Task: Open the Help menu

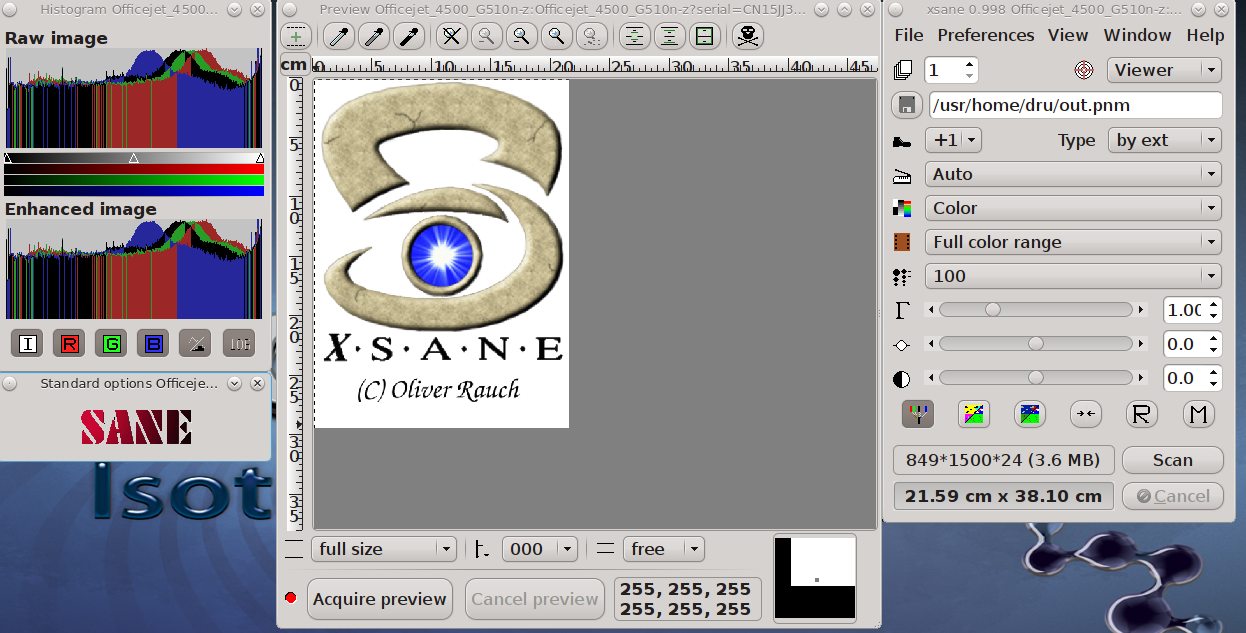Action: [1205, 35]
